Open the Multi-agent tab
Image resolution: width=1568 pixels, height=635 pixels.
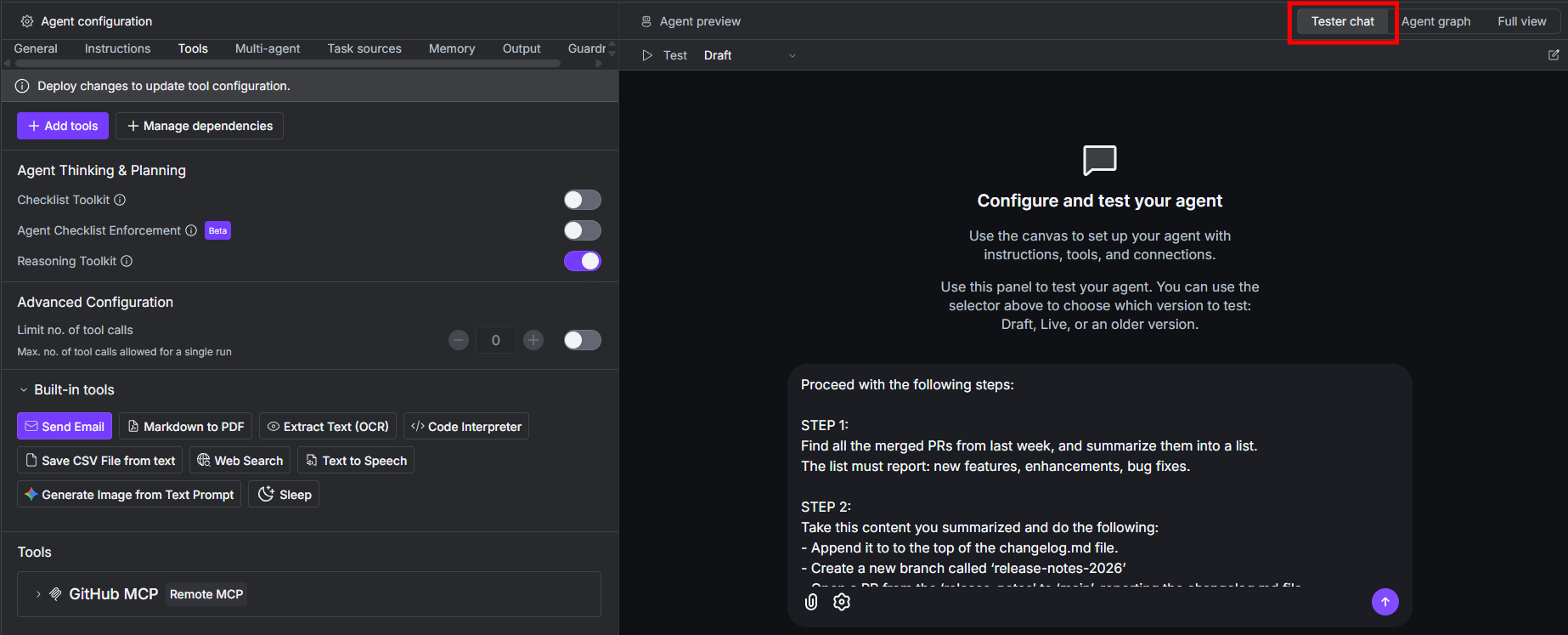tap(268, 48)
